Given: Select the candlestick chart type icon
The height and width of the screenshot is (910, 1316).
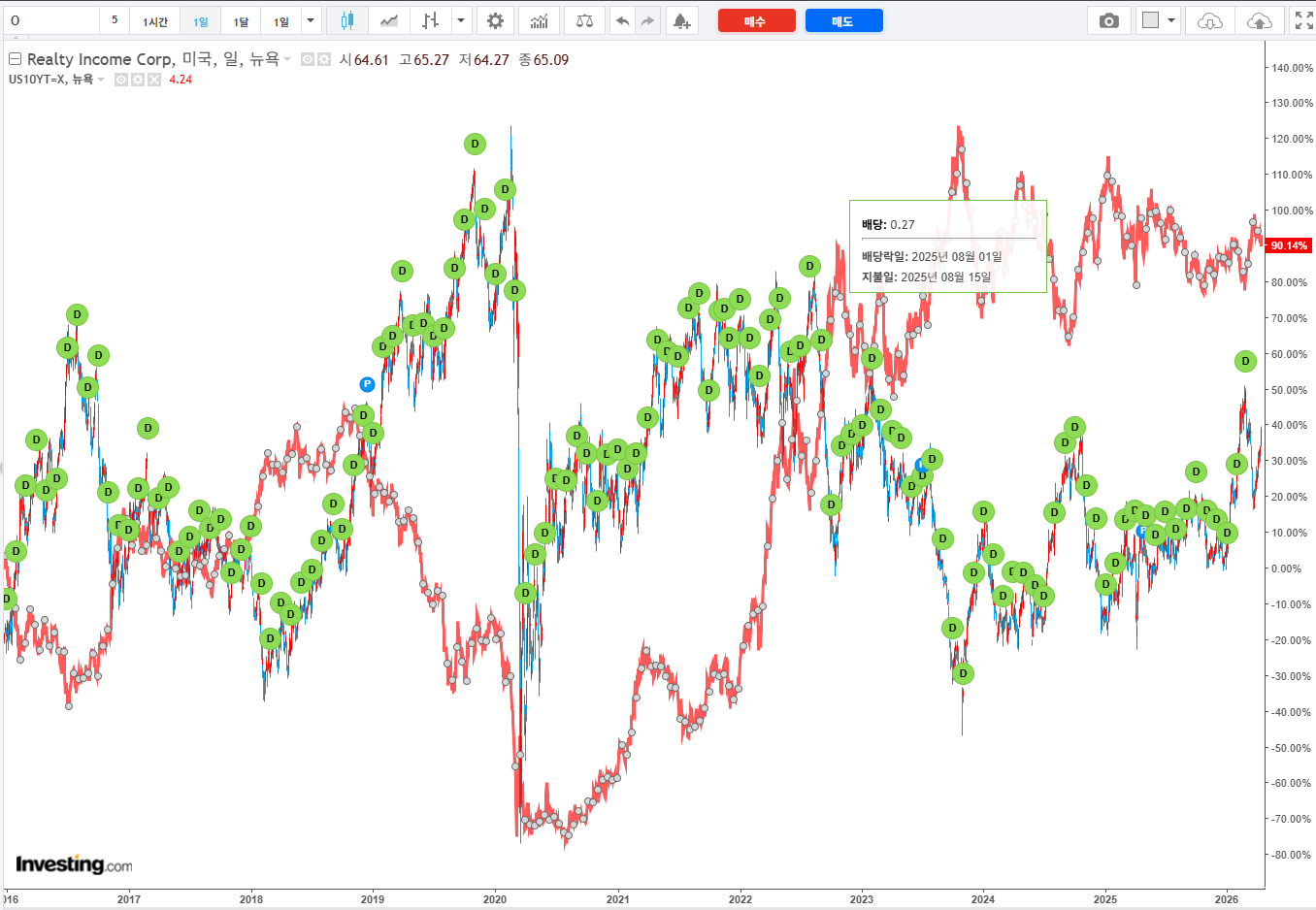Looking at the screenshot, I should (347, 20).
